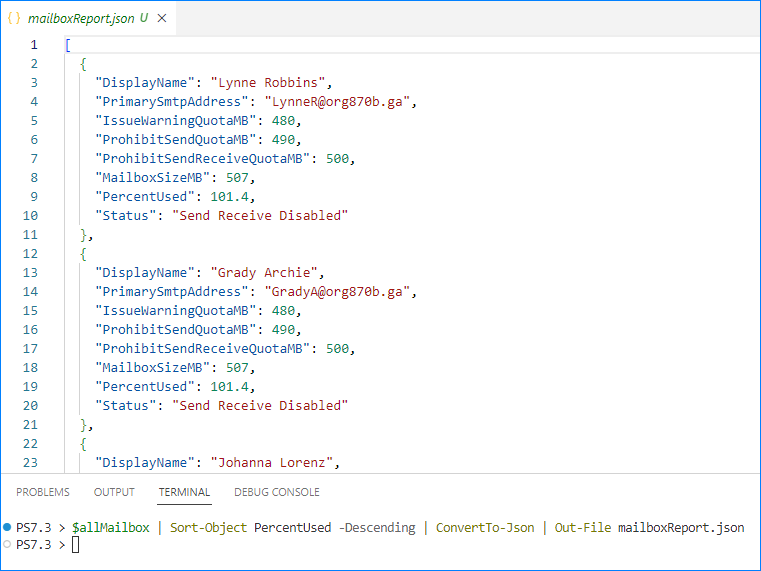761x571 pixels.
Task: Click the "GradyA@org870b.ga" address value
Action: [x=337, y=292]
